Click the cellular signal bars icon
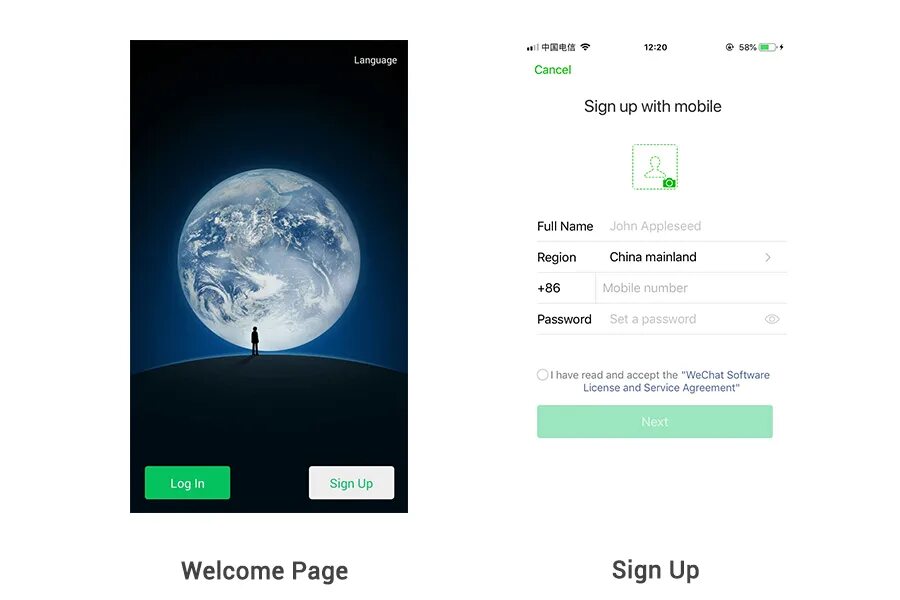Screen dimensions: 900x600 [533, 48]
